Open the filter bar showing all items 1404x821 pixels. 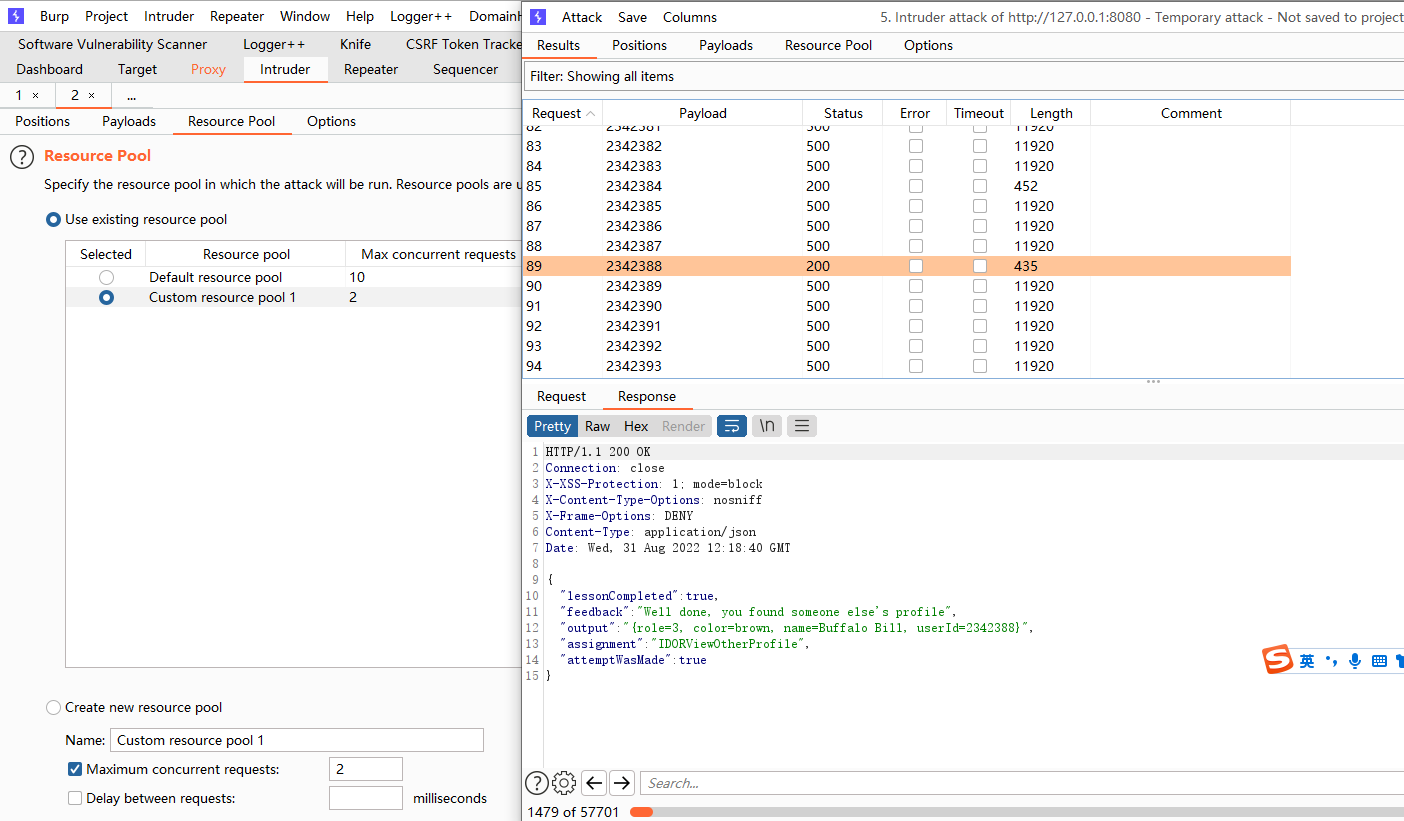point(963,76)
